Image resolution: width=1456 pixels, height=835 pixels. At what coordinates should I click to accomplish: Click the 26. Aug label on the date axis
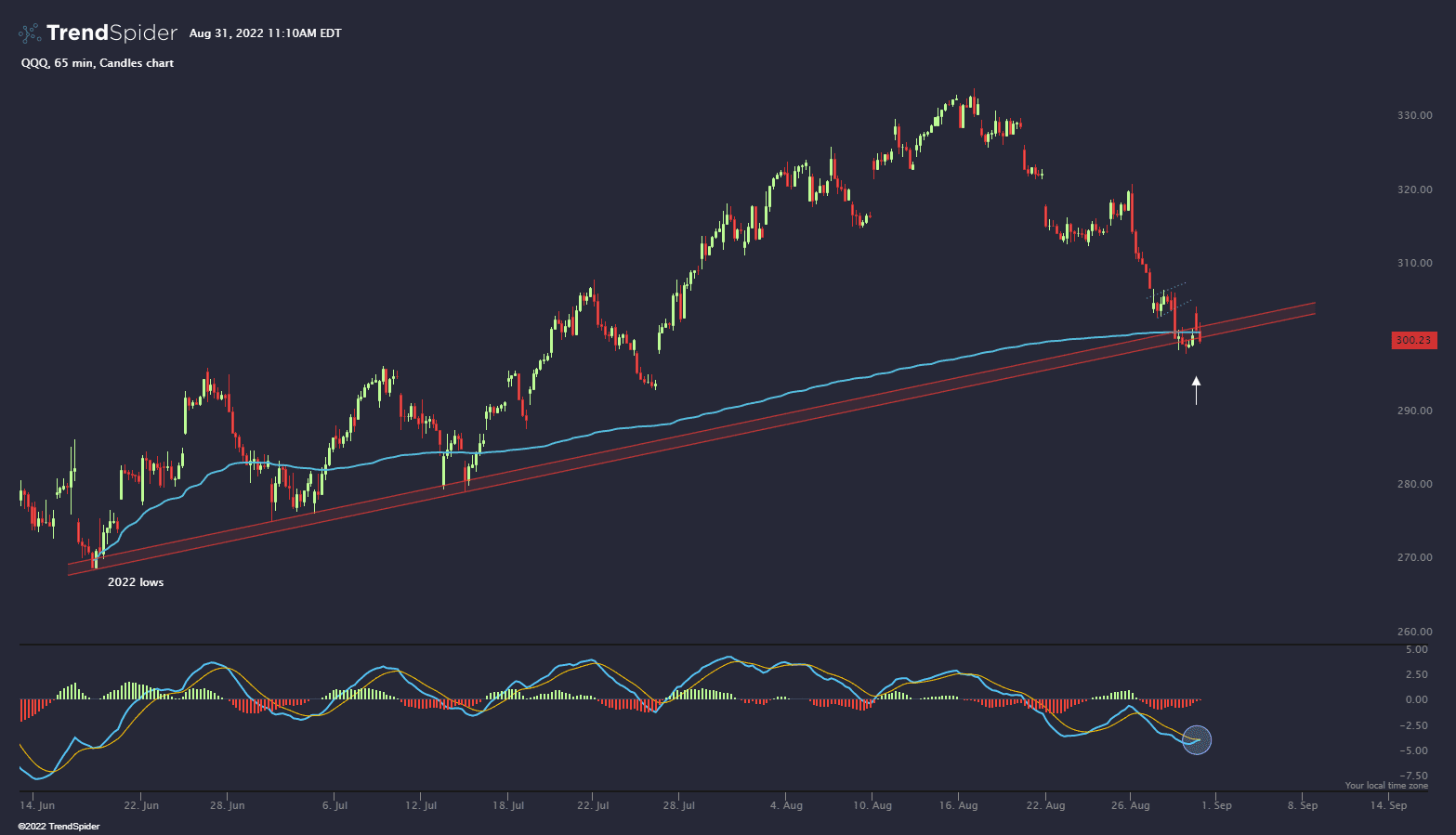point(1129,805)
